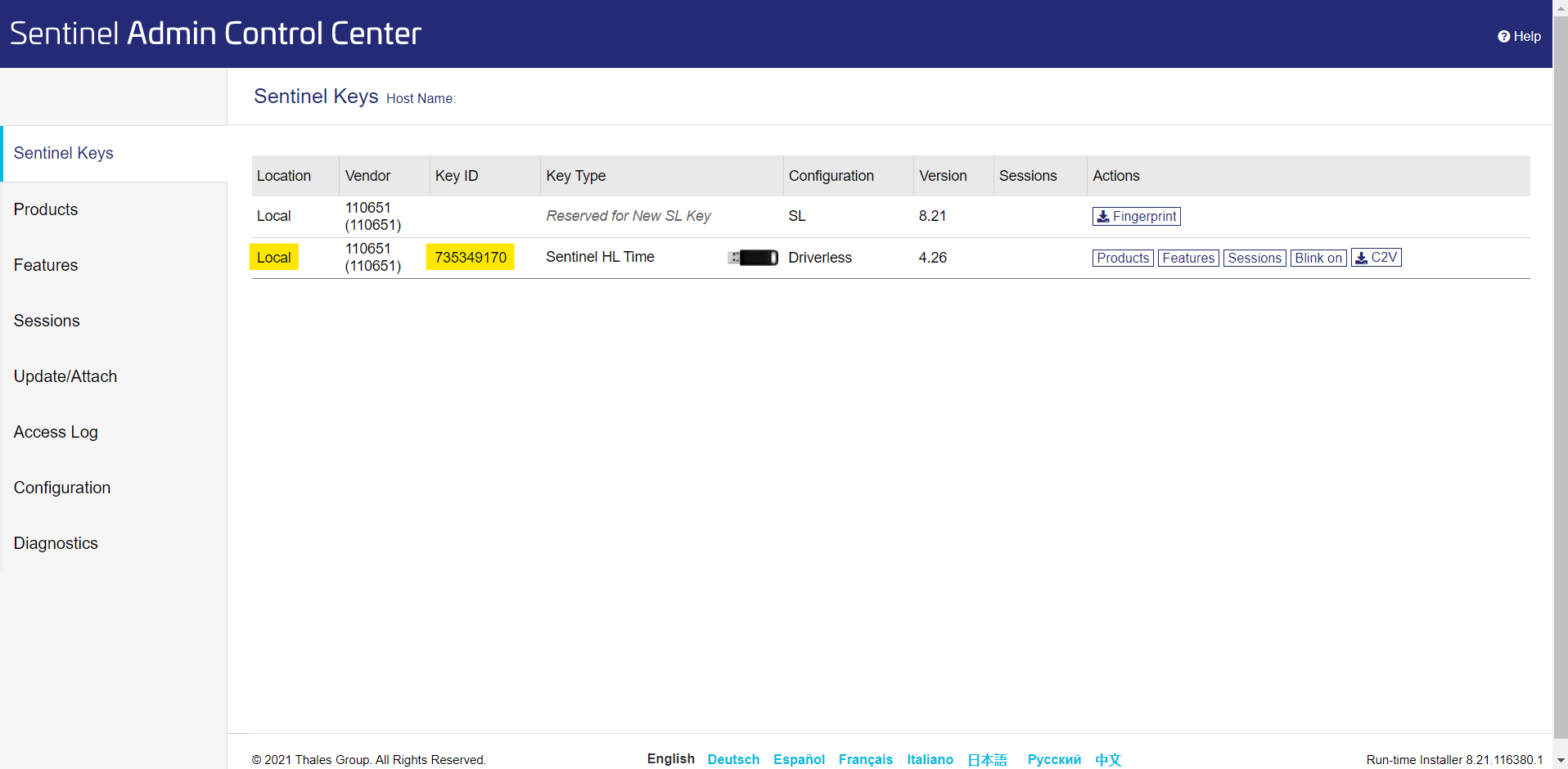Switch language to Deutsch

(733, 759)
